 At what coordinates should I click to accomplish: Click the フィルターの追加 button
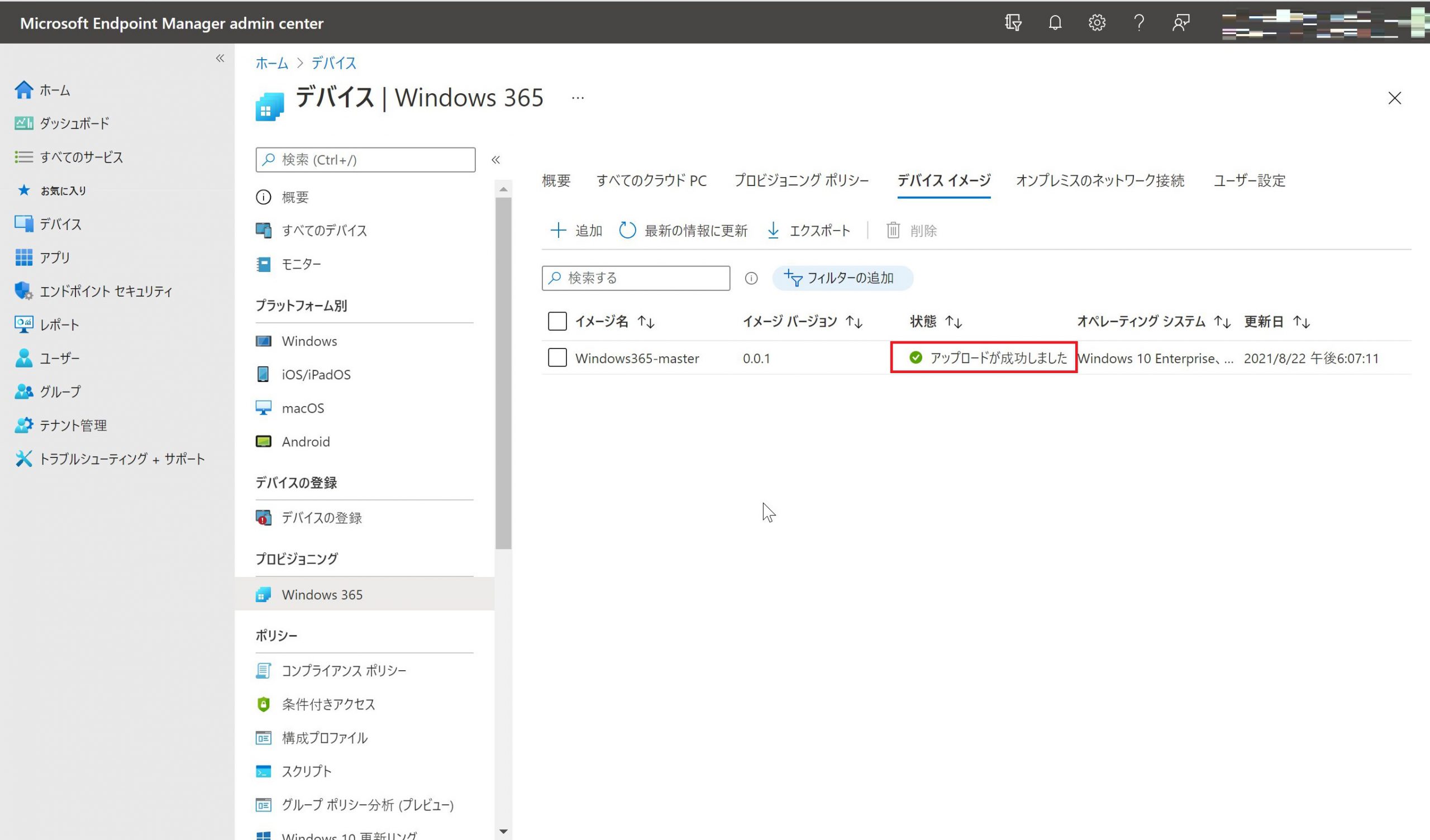click(842, 278)
